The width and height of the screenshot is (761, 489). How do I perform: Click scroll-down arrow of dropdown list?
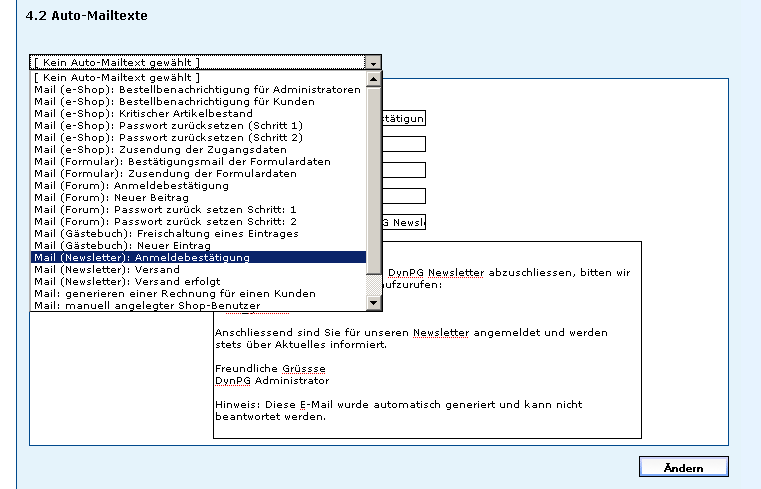[x=374, y=303]
